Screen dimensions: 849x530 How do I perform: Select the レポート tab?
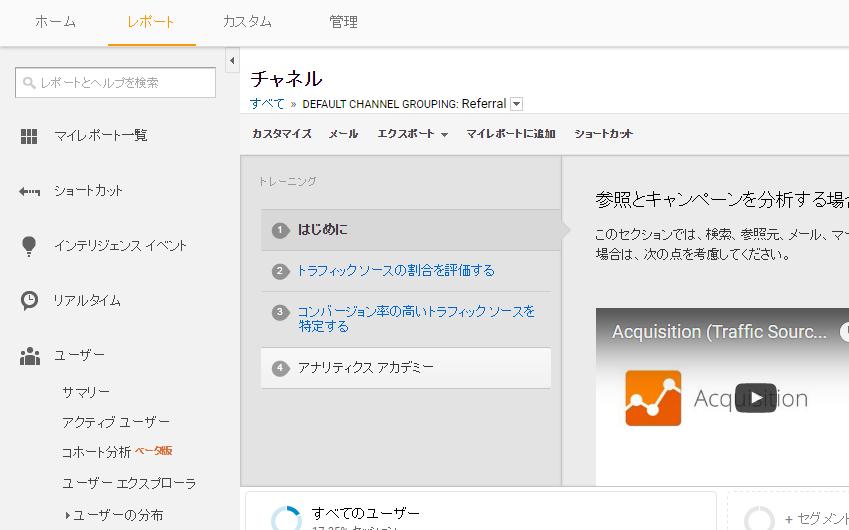pos(151,22)
